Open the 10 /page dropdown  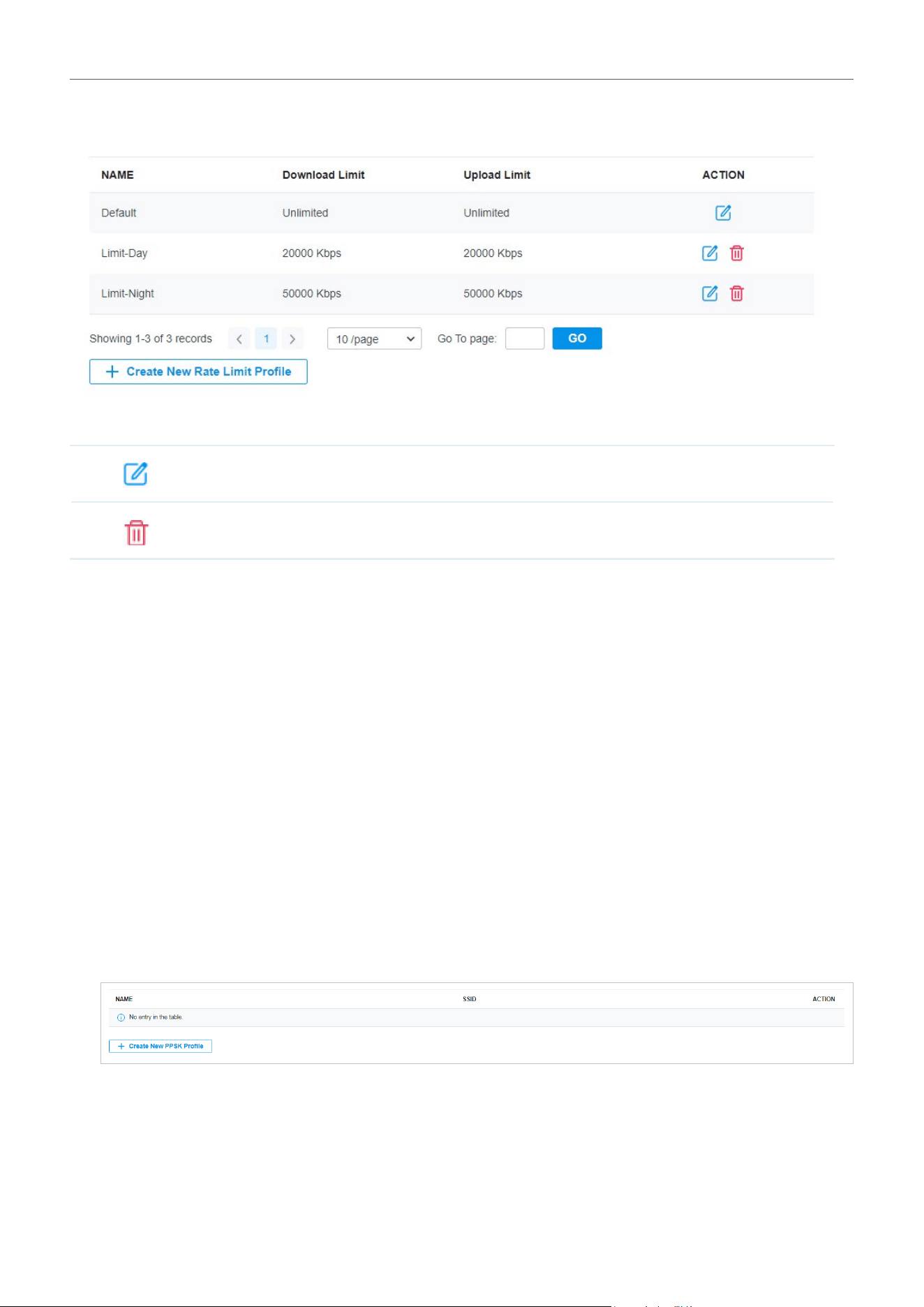pyautogui.click(x=374, y=339)
